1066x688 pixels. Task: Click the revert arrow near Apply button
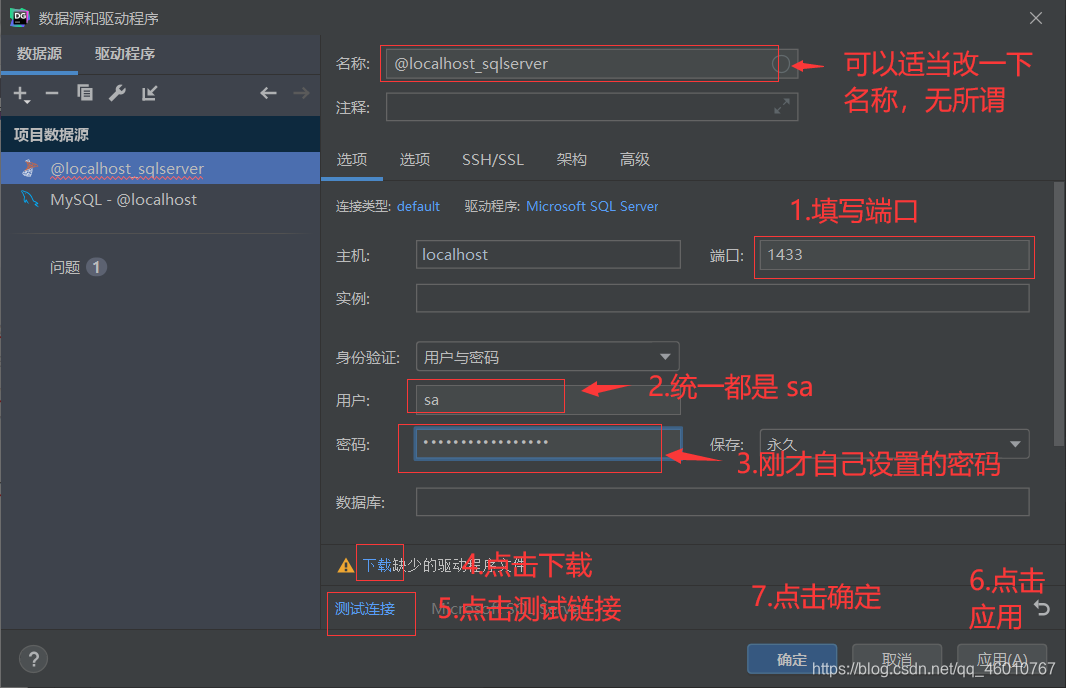1042,607
